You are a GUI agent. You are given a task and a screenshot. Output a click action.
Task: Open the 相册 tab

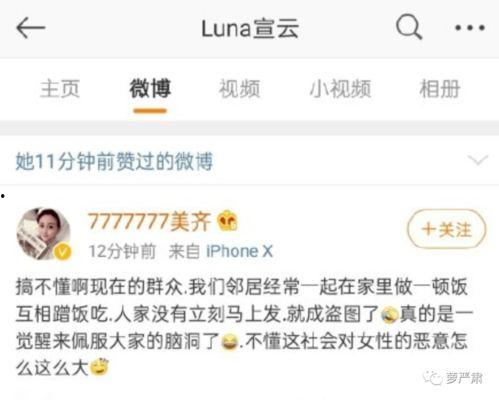click(440, 89)
